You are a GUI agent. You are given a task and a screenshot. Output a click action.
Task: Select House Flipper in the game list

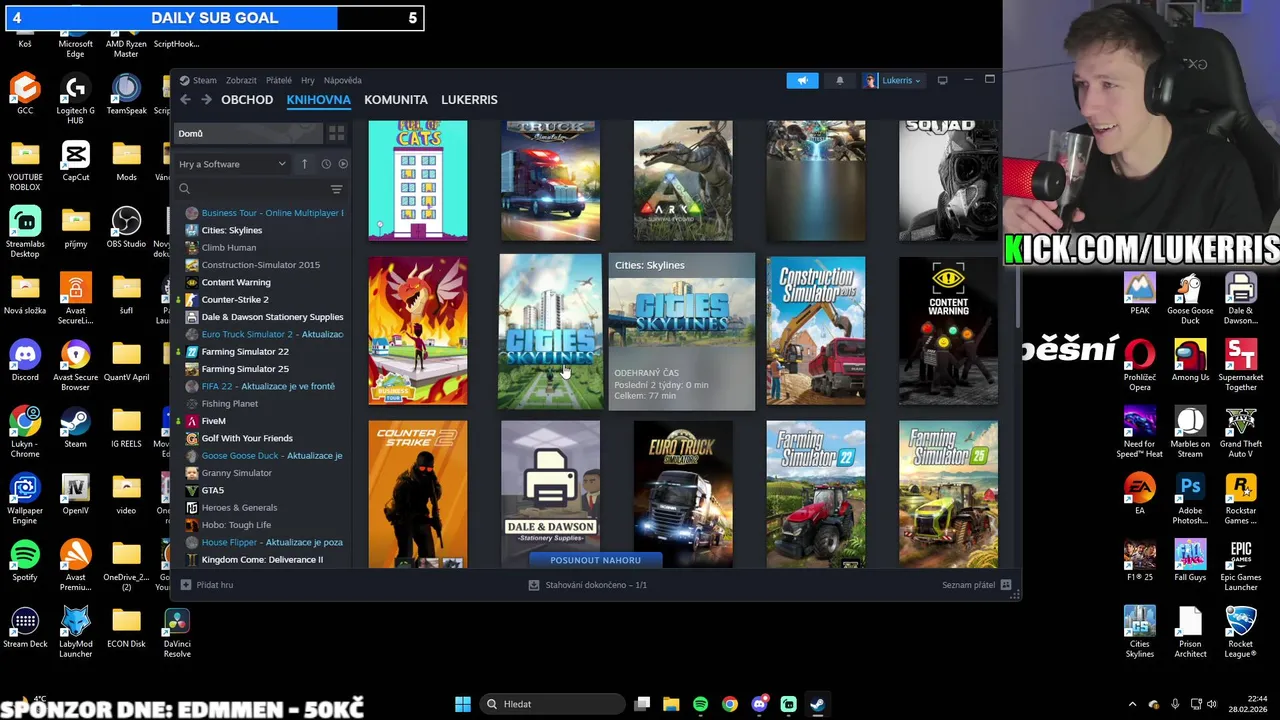264,542
